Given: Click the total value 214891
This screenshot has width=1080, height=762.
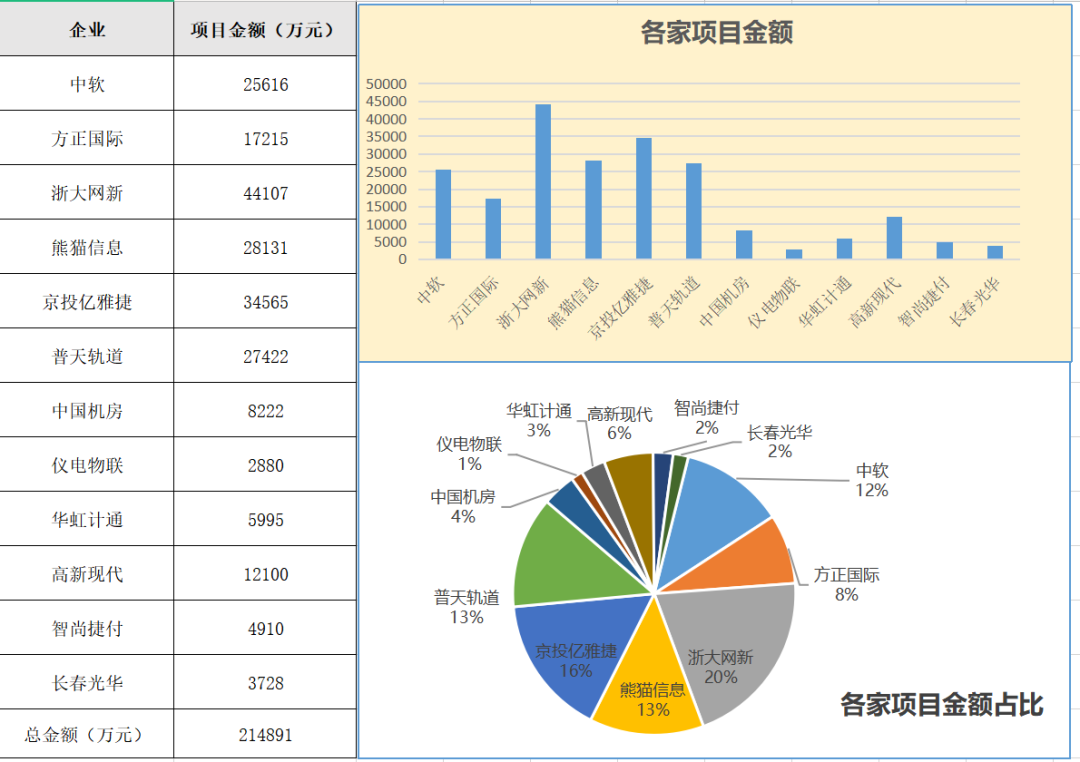Looking at the screenshot, I should point(265,734).
